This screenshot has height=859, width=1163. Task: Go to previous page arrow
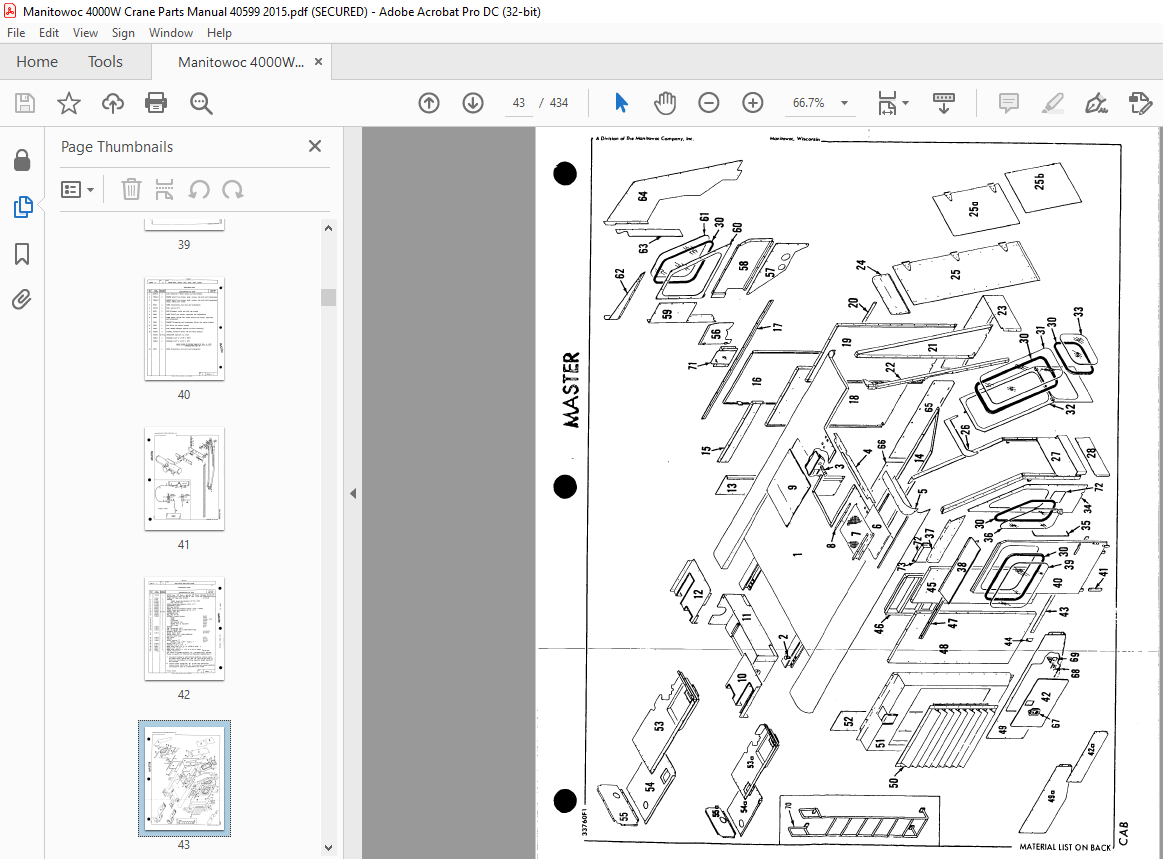click(x=429, y=103)
